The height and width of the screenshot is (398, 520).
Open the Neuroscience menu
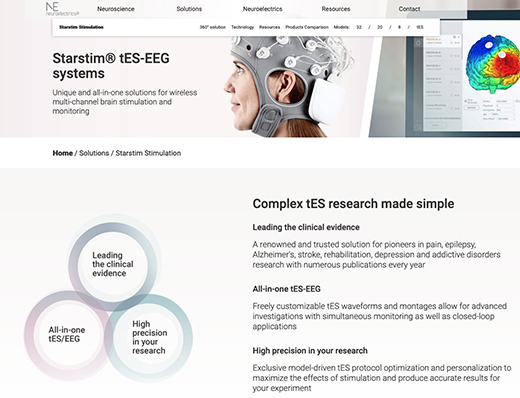pos(116,9)
